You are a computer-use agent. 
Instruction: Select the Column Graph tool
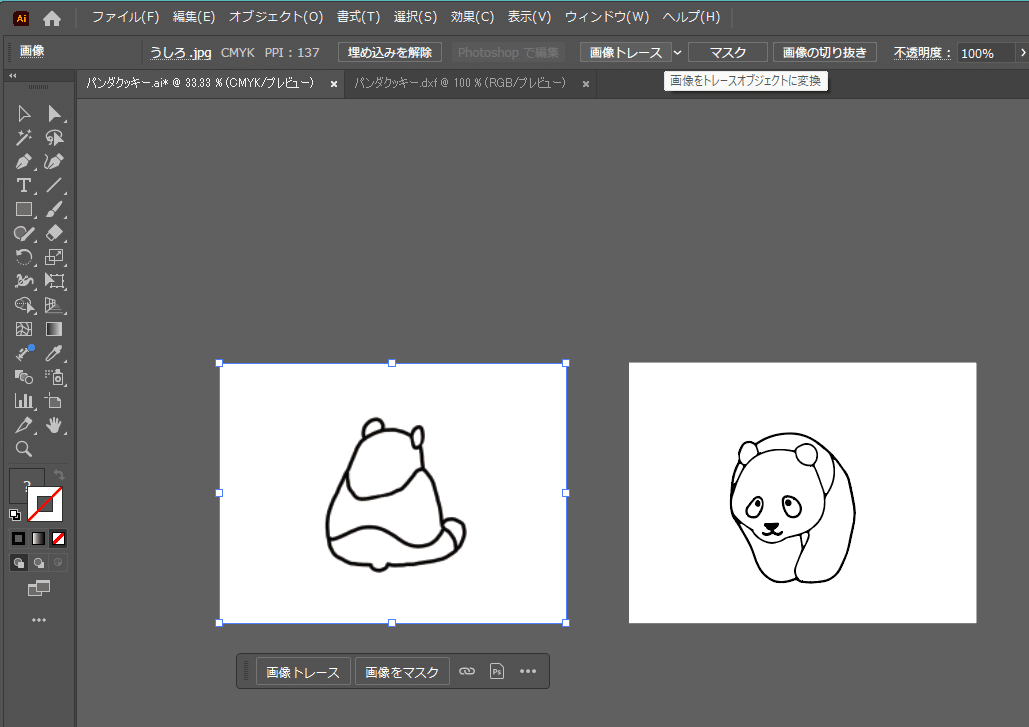(x=24, y=401)
